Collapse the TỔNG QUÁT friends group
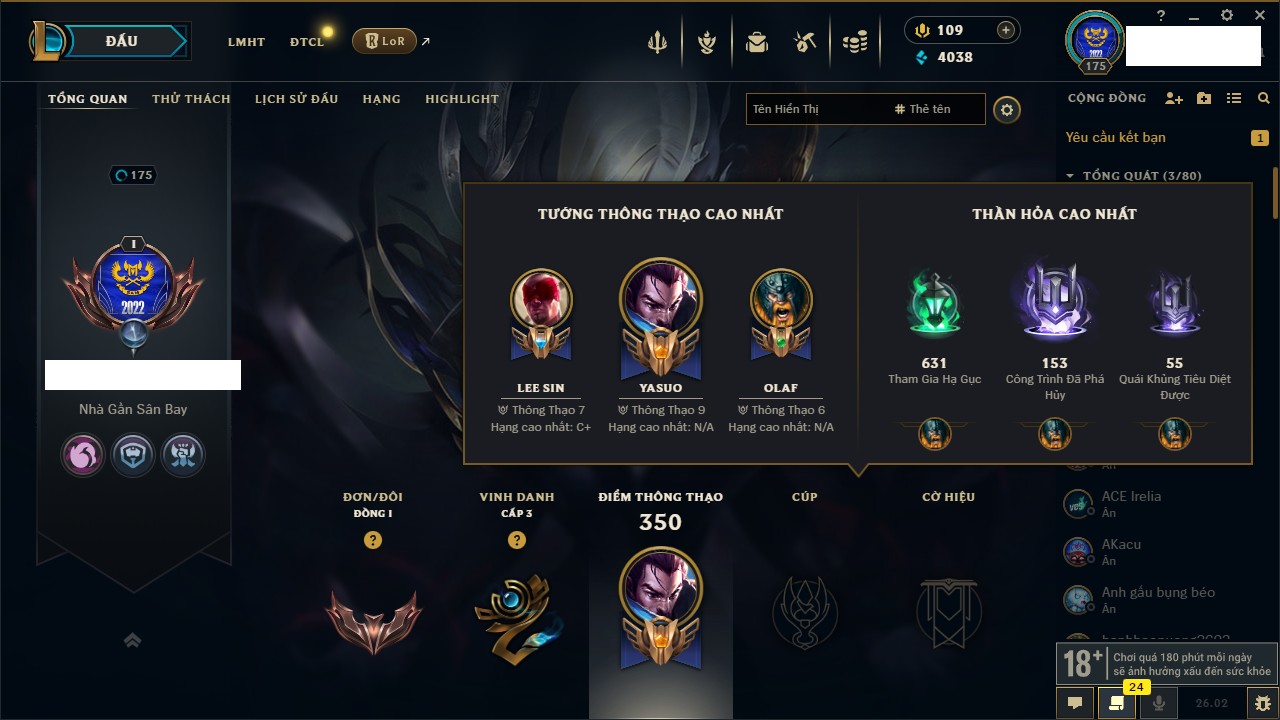This screenshot has width=1280, height=720. point(1070,176)
